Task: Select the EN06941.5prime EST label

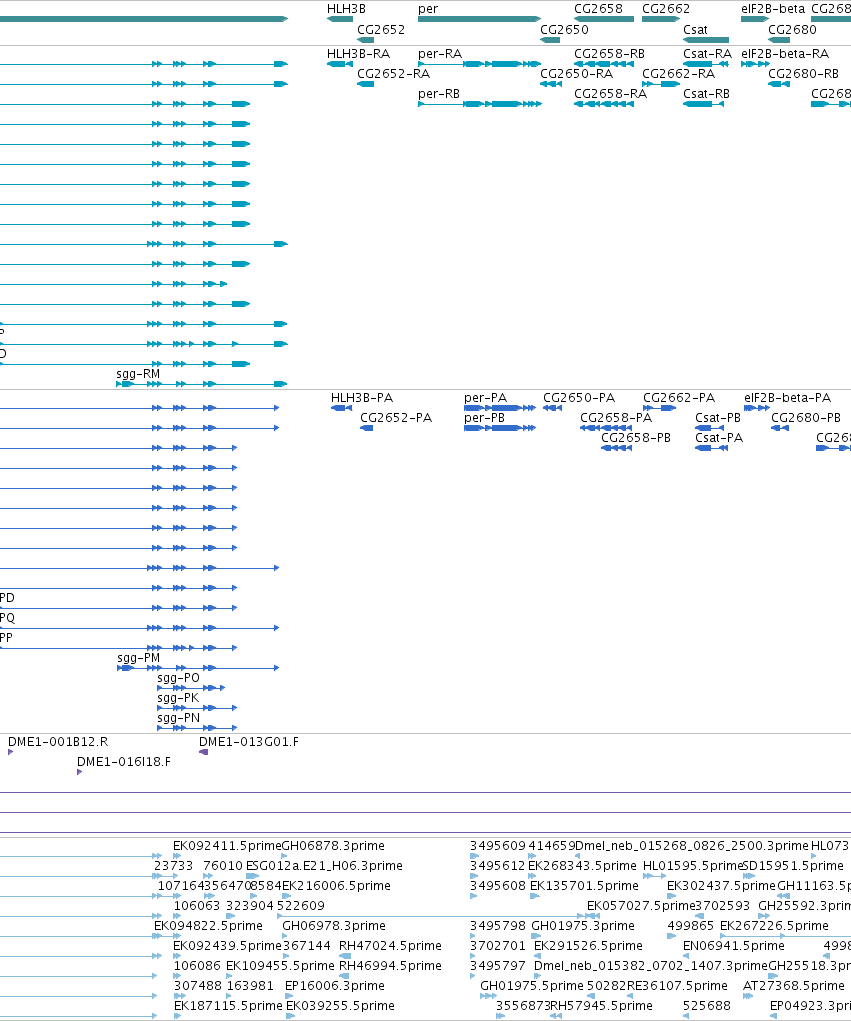Action: 734,946
